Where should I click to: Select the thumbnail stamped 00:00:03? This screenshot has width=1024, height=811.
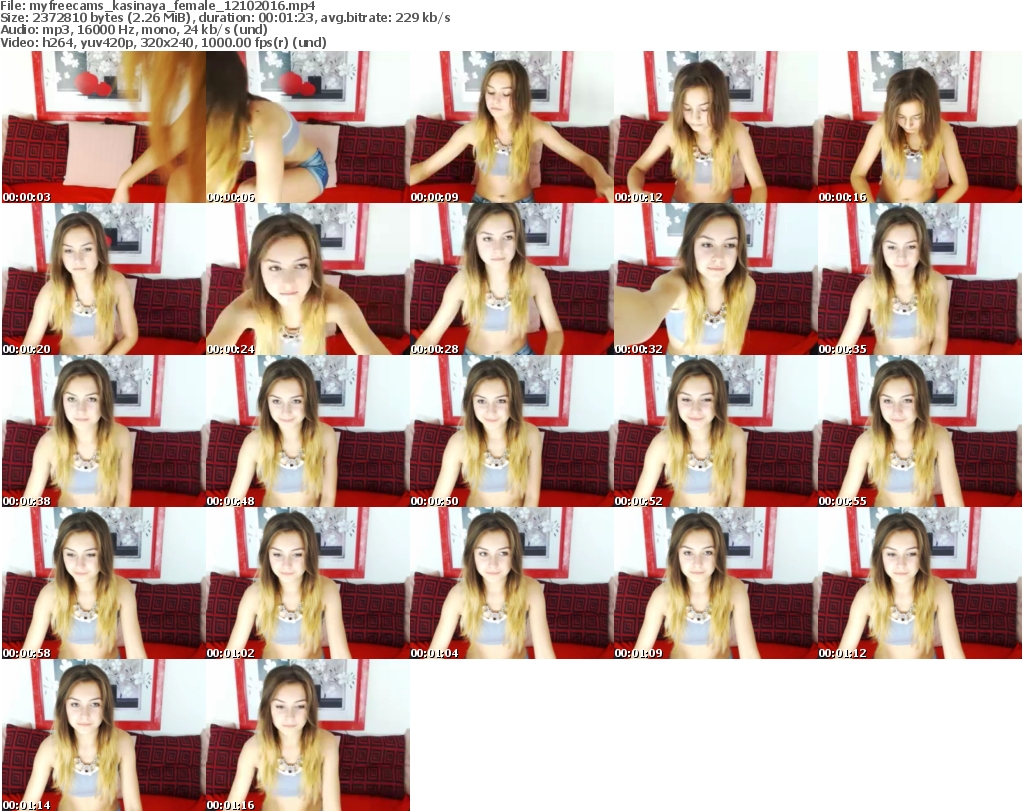[x=104, y=127]
